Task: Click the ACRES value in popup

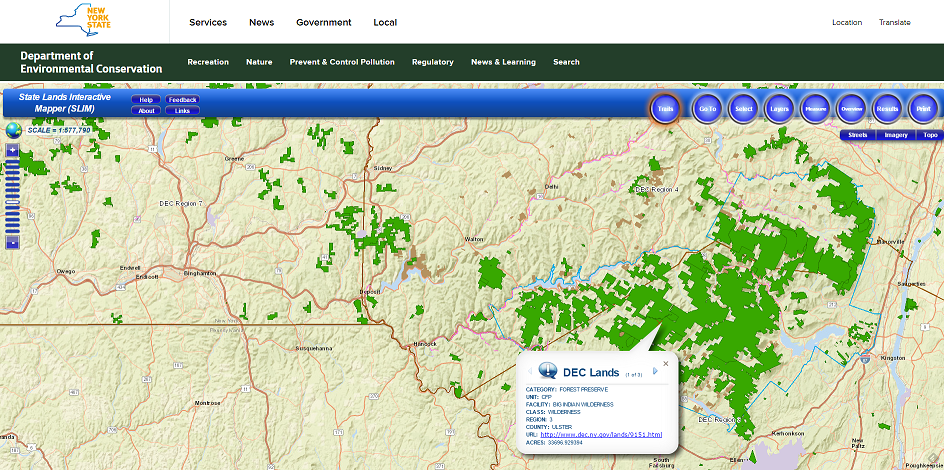Action: click(565, 442)
